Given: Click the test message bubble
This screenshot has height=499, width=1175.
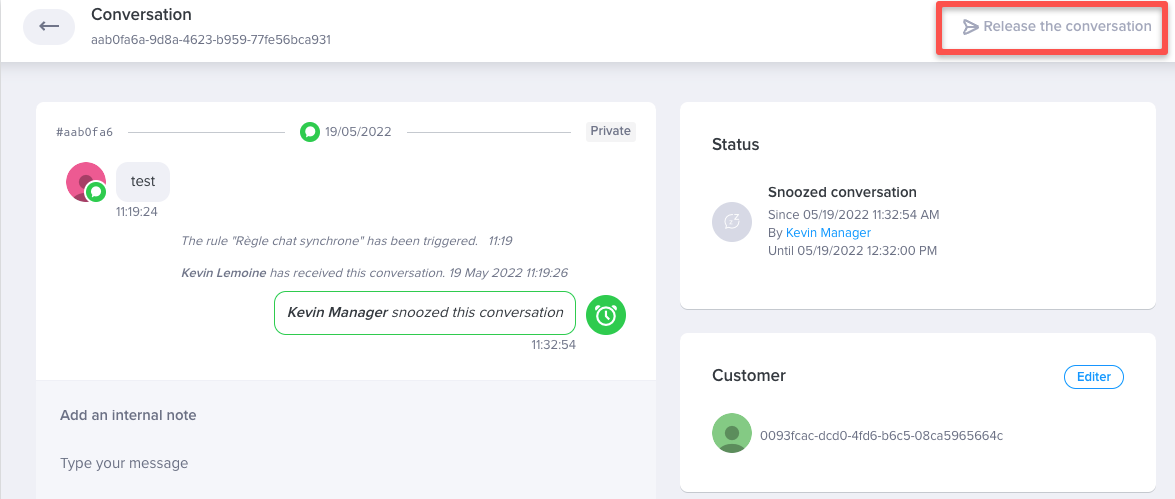Looking at the screenshot, I should point(143,182).
